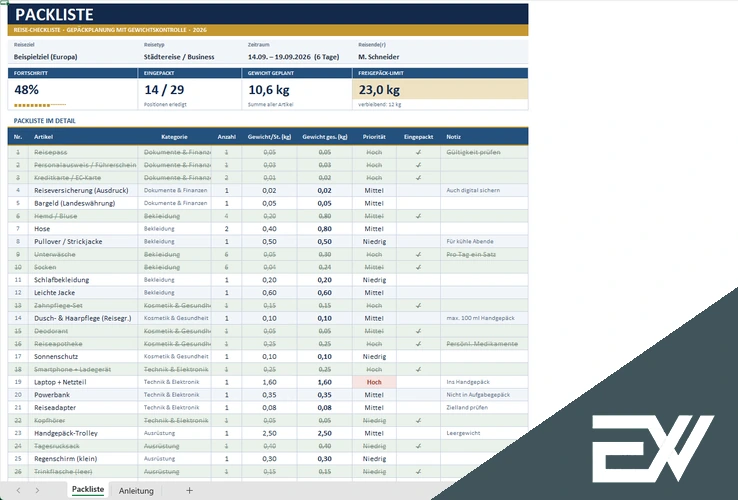
Task: Click the Reisetyp value Städtereise / Business
Action: pyautogui.click(x=179, y=56)
